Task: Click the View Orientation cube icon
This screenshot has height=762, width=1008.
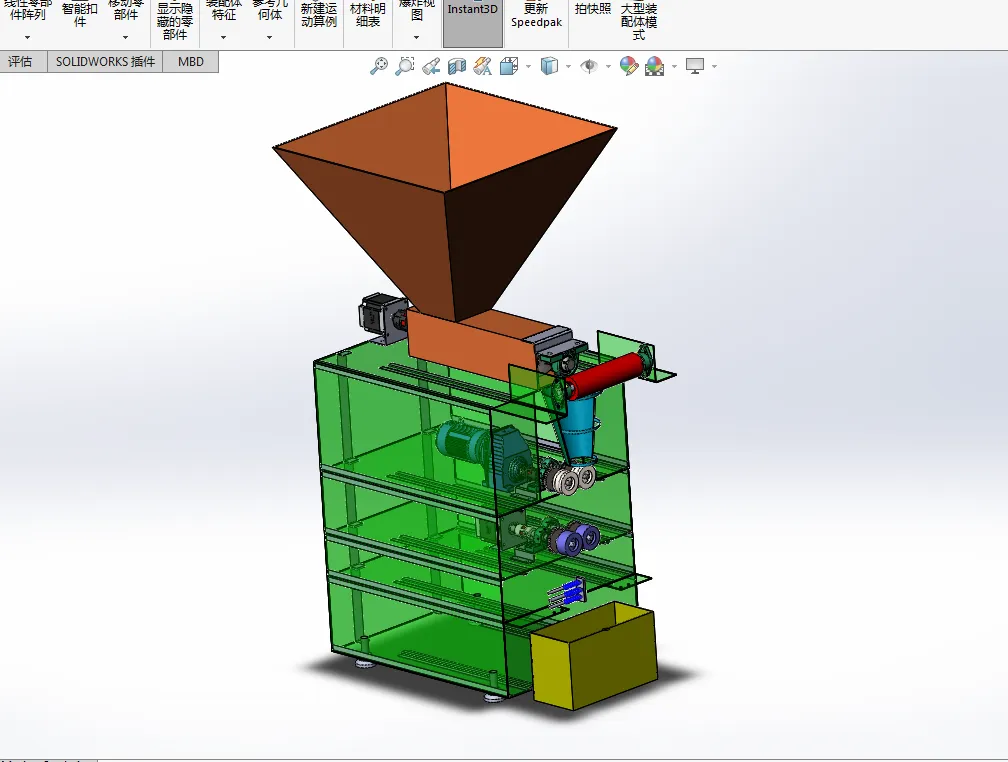Action: [x=509, y=66]
